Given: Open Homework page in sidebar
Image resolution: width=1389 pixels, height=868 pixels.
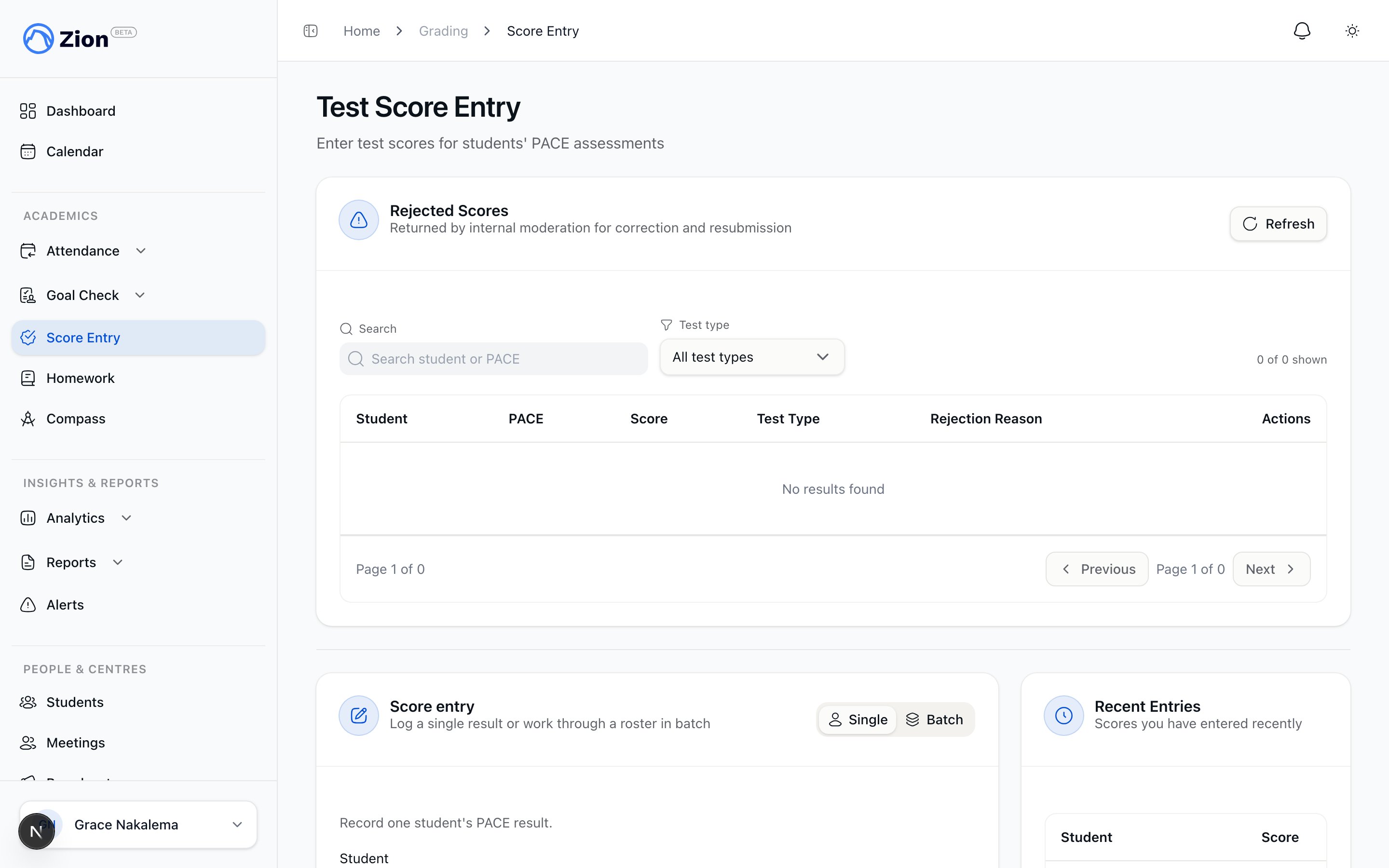Looking at the screenshot, I should point(138,379).
